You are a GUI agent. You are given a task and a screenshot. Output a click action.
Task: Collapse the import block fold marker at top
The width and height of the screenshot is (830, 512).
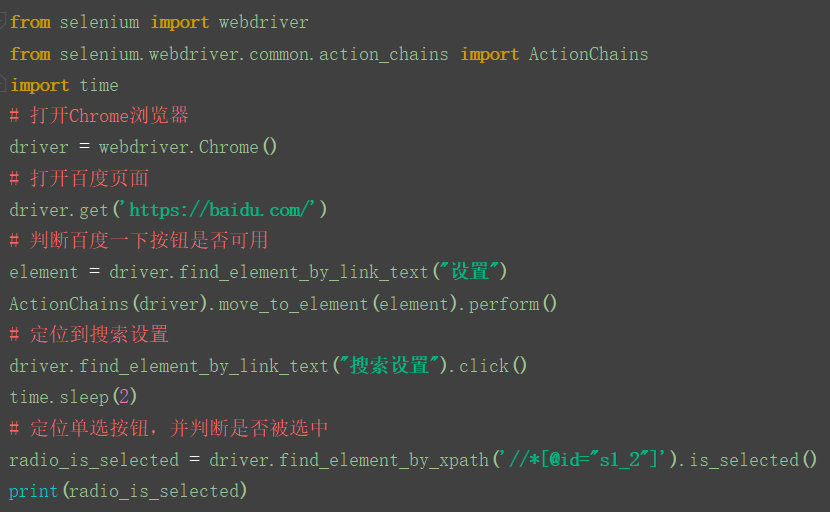(3, 22)
